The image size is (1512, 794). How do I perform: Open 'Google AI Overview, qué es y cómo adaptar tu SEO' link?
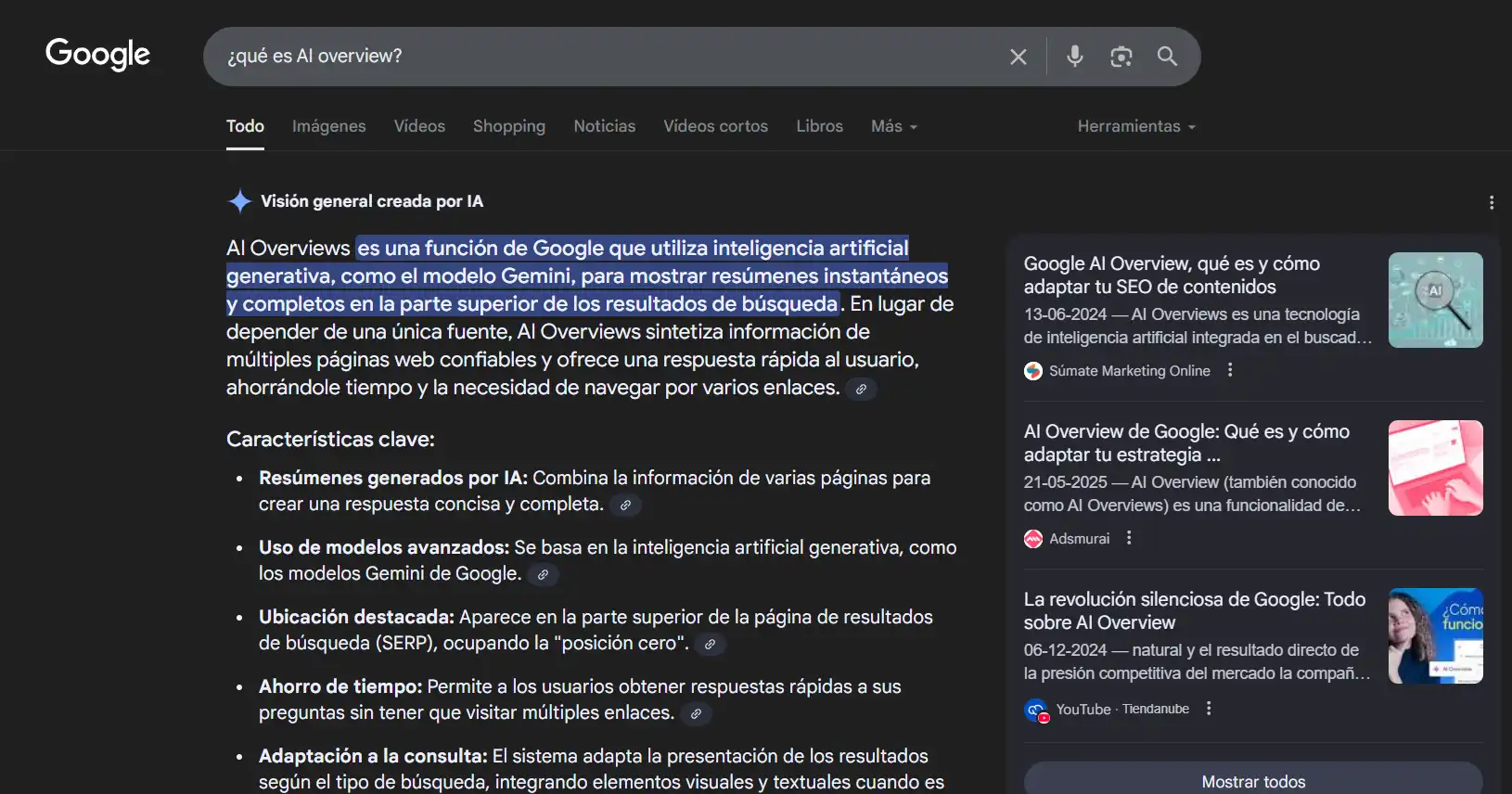click(1172, 275)
